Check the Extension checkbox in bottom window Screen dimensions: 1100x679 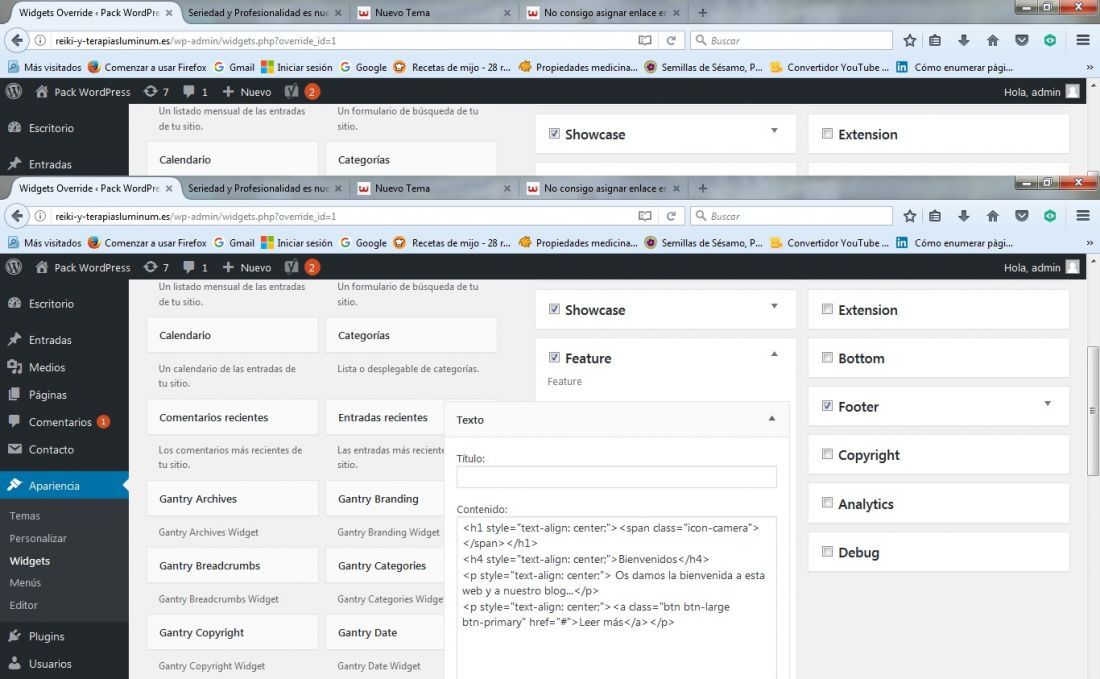click(827, 309)
